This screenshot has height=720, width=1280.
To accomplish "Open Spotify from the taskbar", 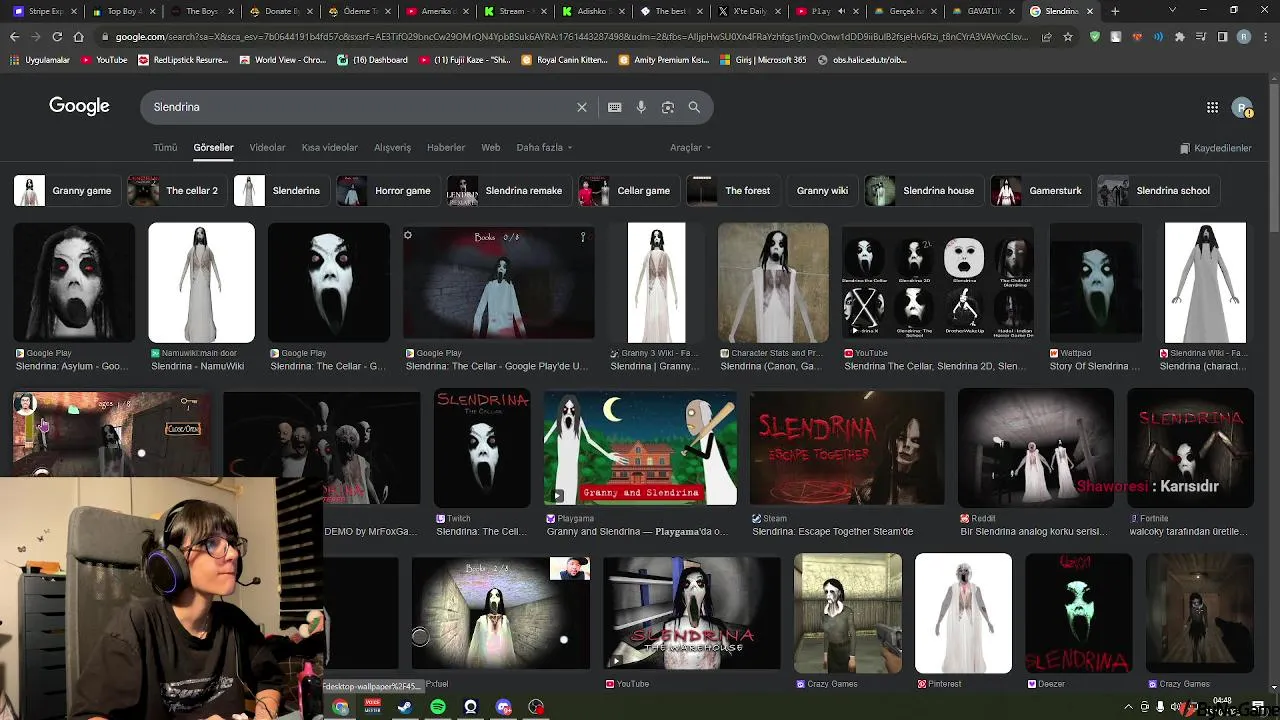I will (438, 707).
